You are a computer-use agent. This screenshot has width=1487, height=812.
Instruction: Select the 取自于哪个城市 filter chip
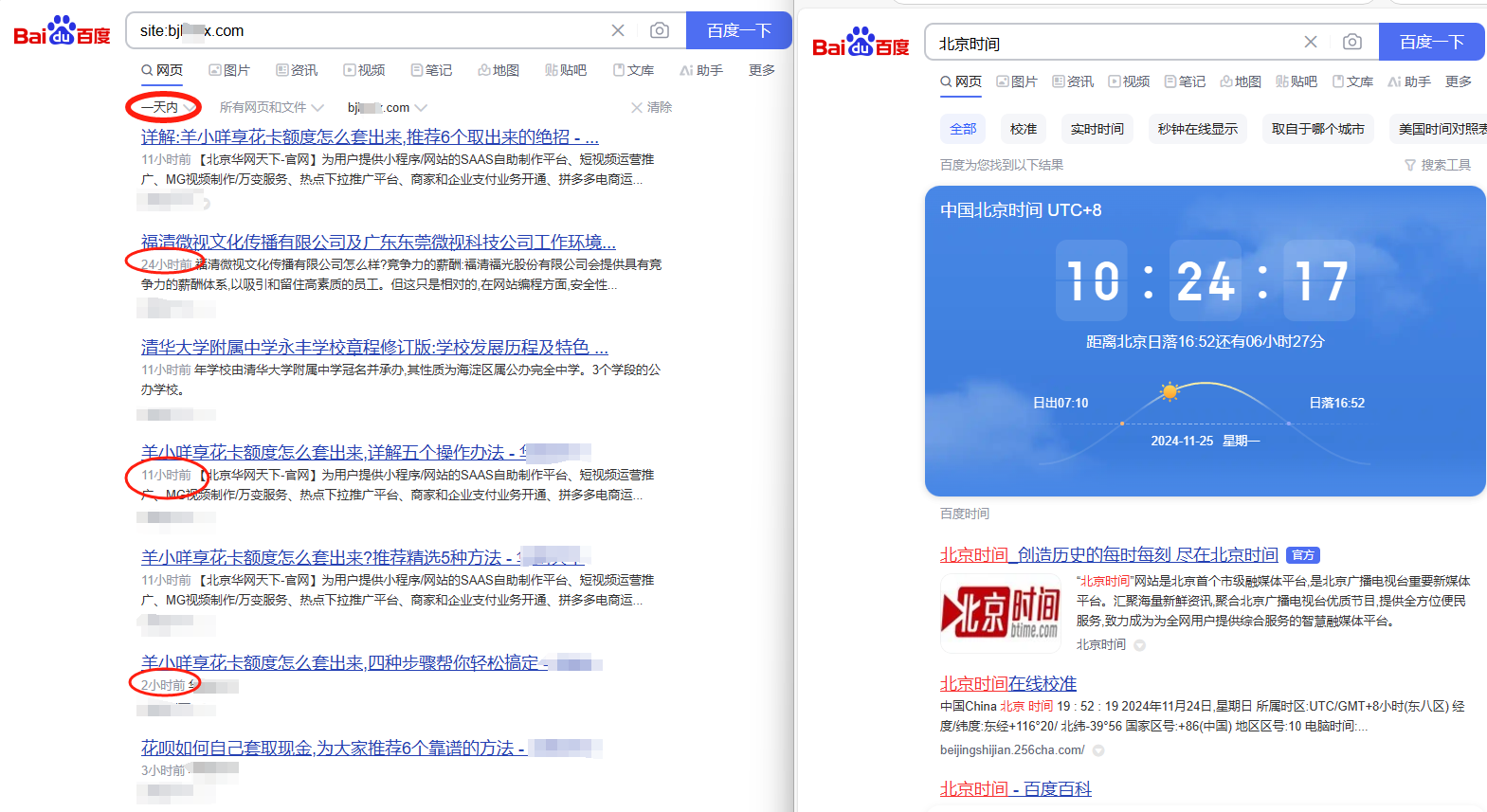tap(1318, 129)
